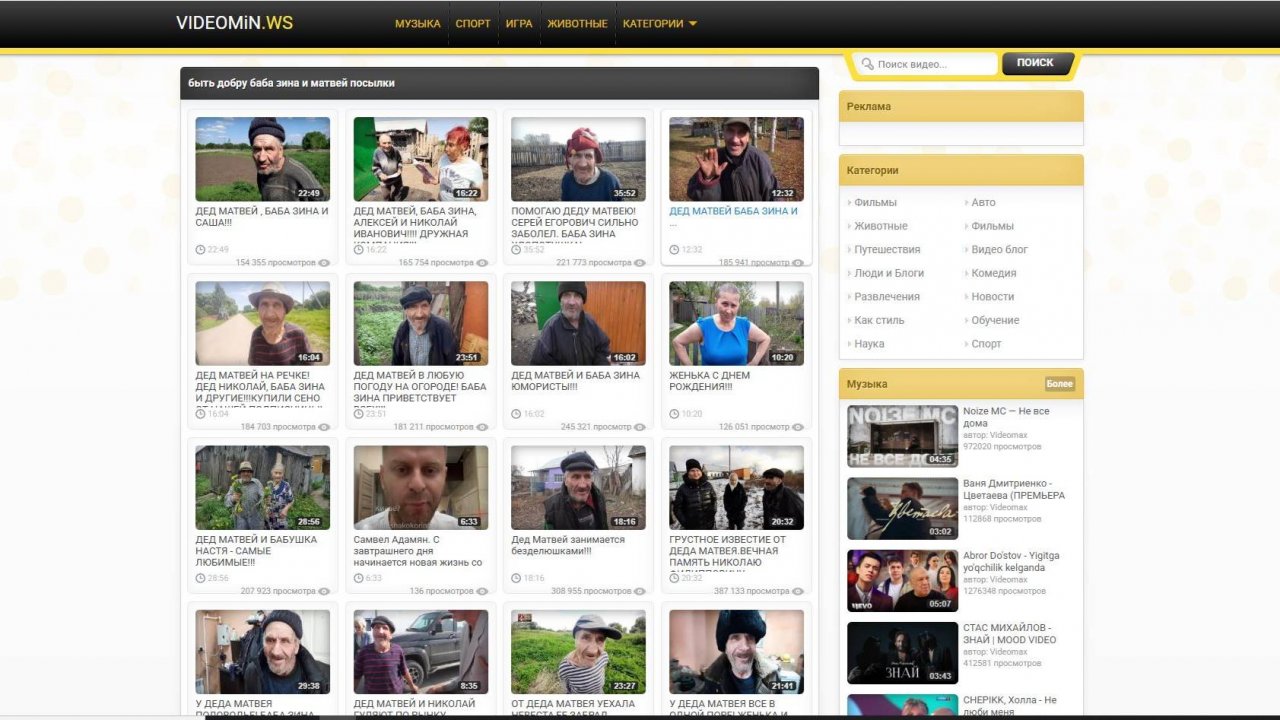The width and height of the screenshot is (1280, 720).
Task: Open the Abror Do'stov thumbnail showing 05:07
Action: 902,581
